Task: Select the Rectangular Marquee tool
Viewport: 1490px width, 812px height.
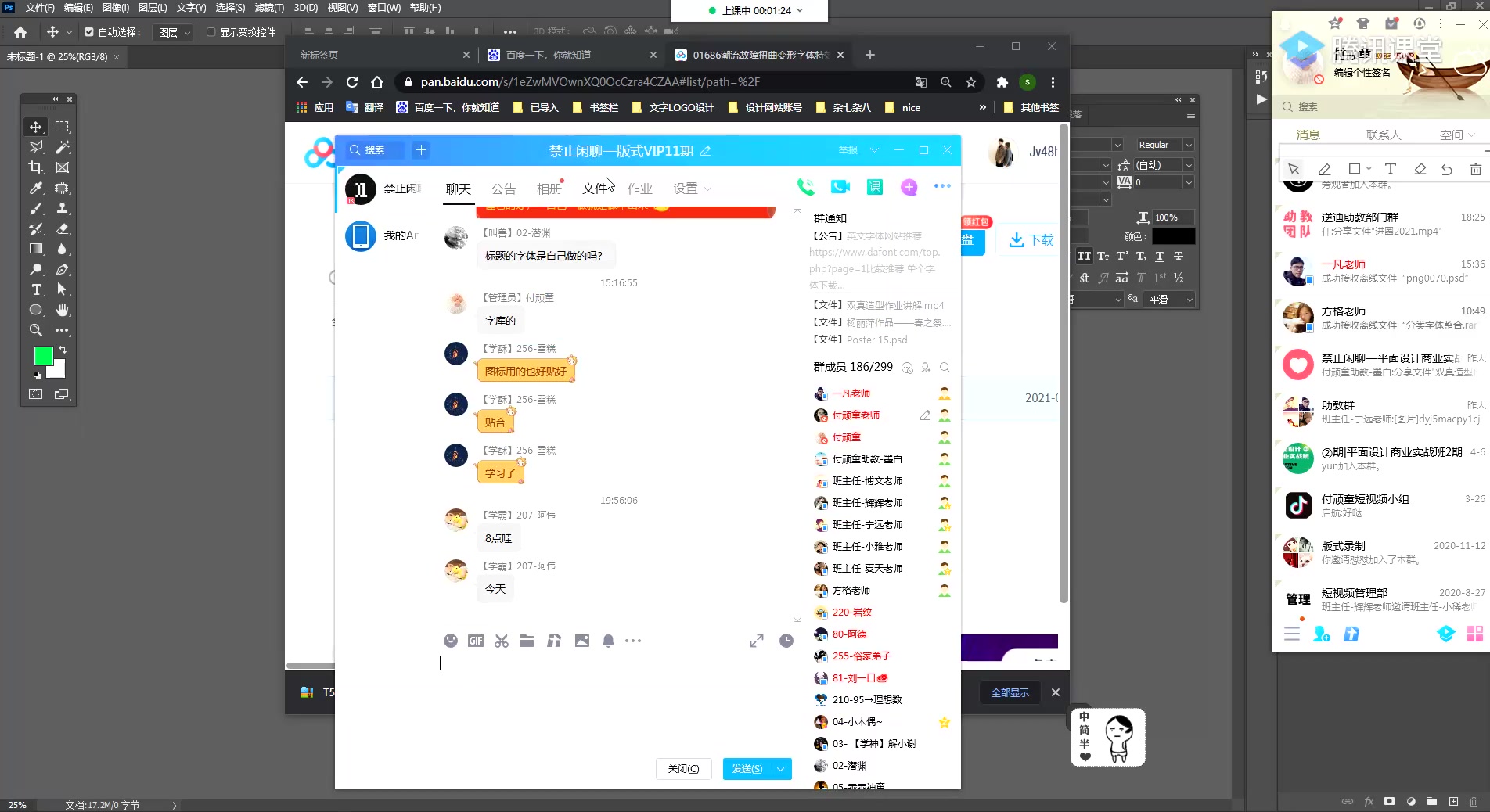Action: click(x=62, y=127)
